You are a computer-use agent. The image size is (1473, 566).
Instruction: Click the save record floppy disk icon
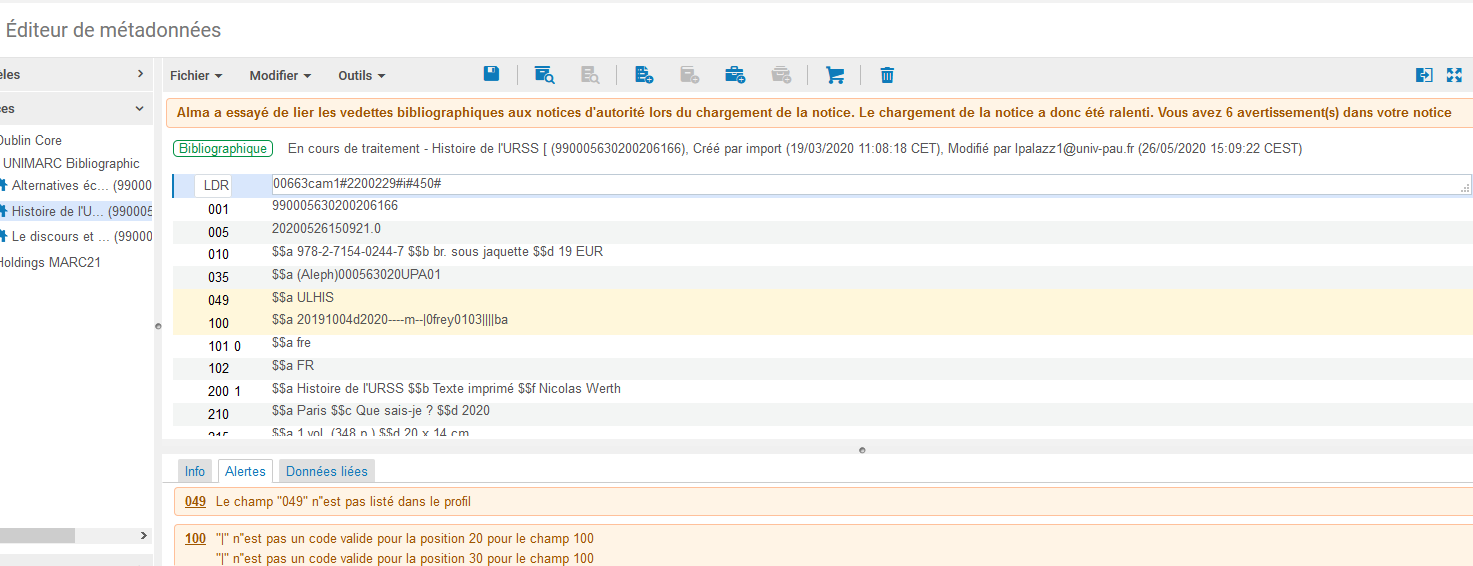coord(491,74)
